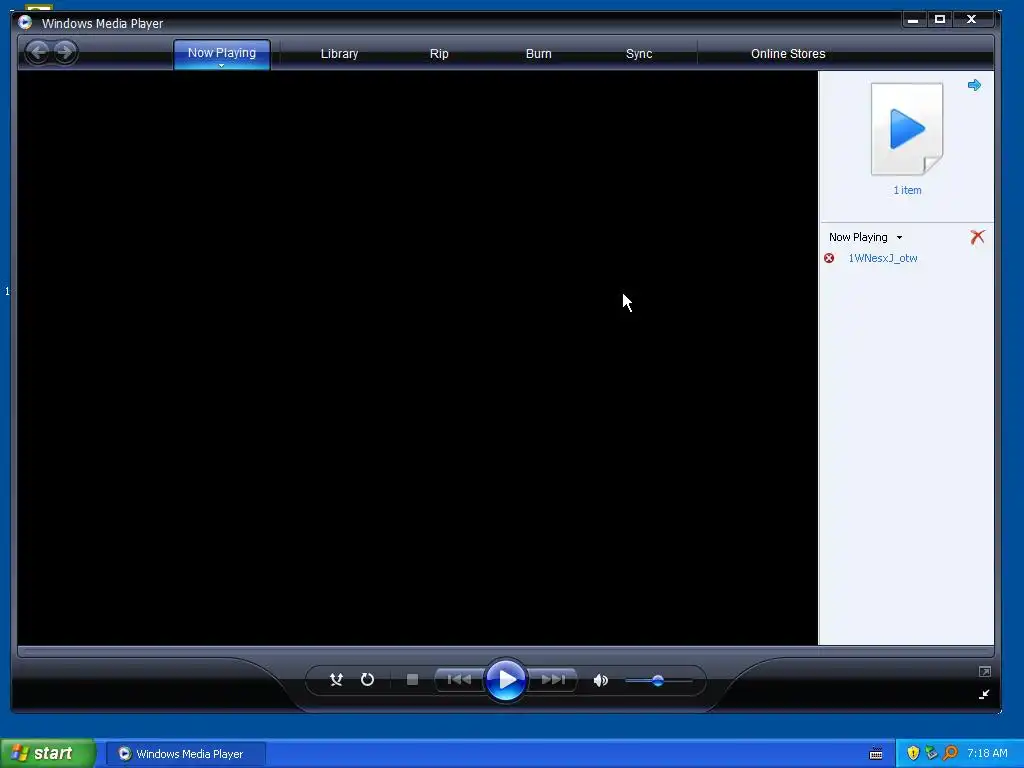This screenshot has height=768, width=1024.
Task: Click the security shield tray icon
Action: [x=913, y=753]
